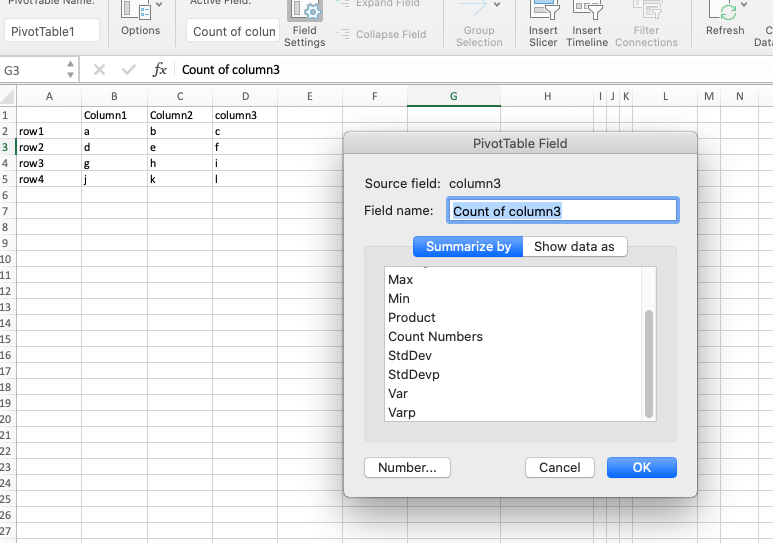This screenshot has width=773, height=543.
Task: Select Var in summarize list
Action: 513,394
